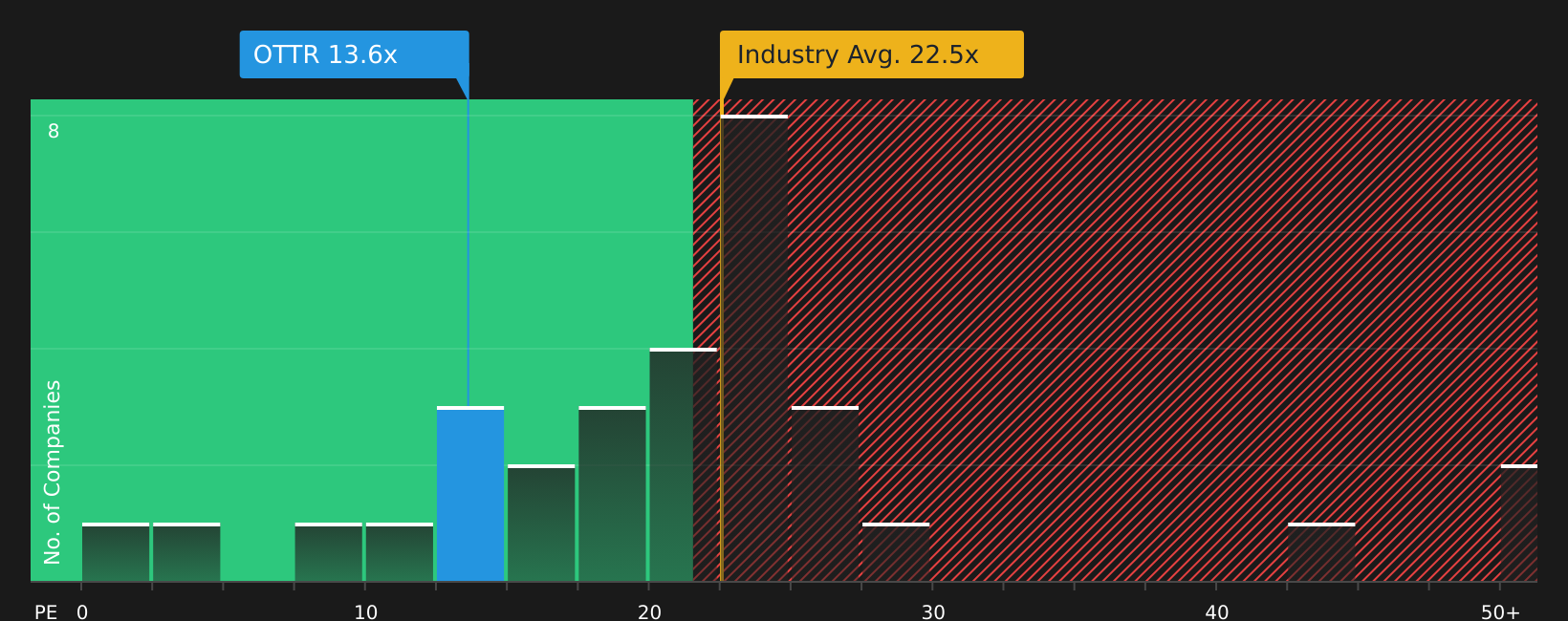Click the bar at PE 25-27.5

[x=825, y=494]
